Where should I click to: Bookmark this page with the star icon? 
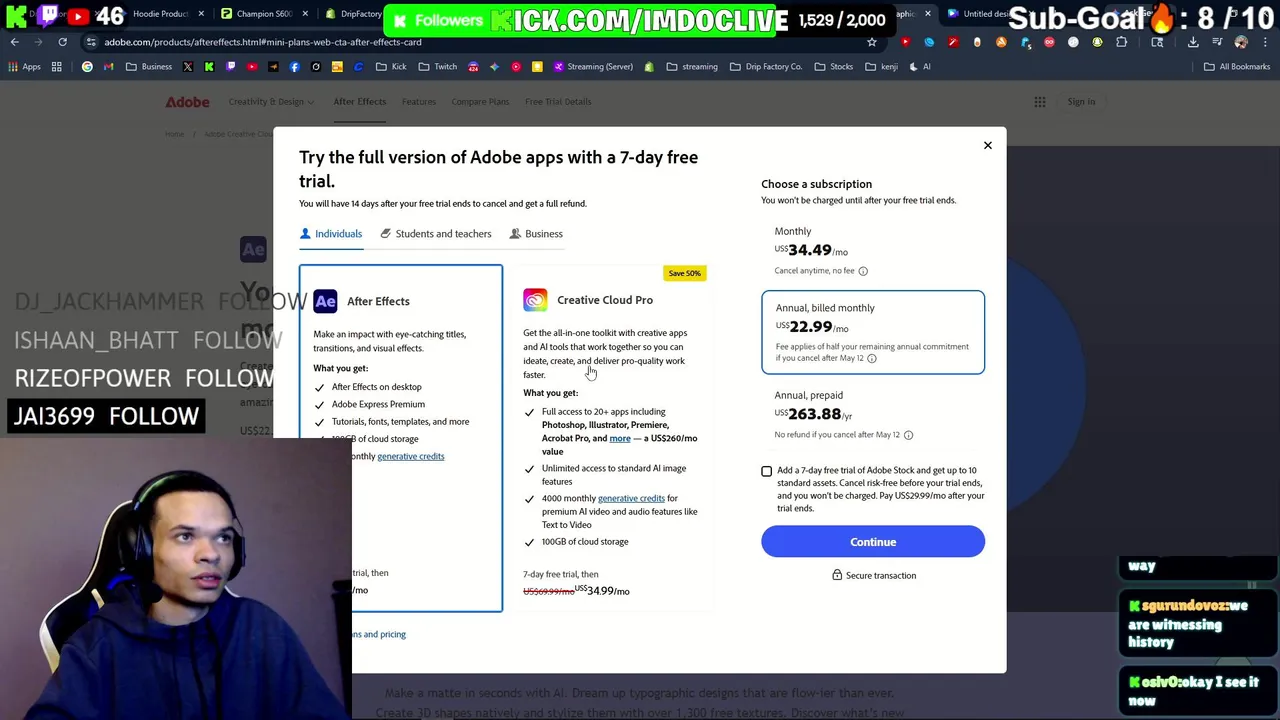point(872,42)
